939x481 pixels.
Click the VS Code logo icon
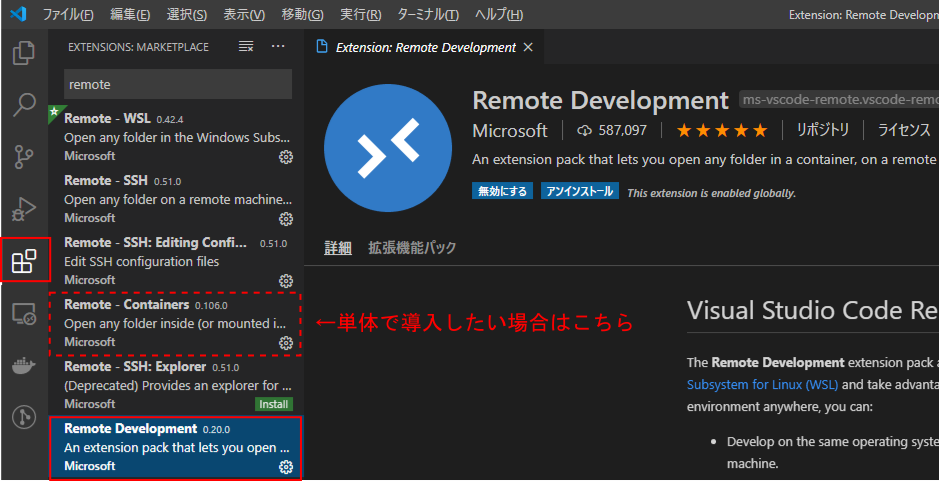tap(19, 14)
